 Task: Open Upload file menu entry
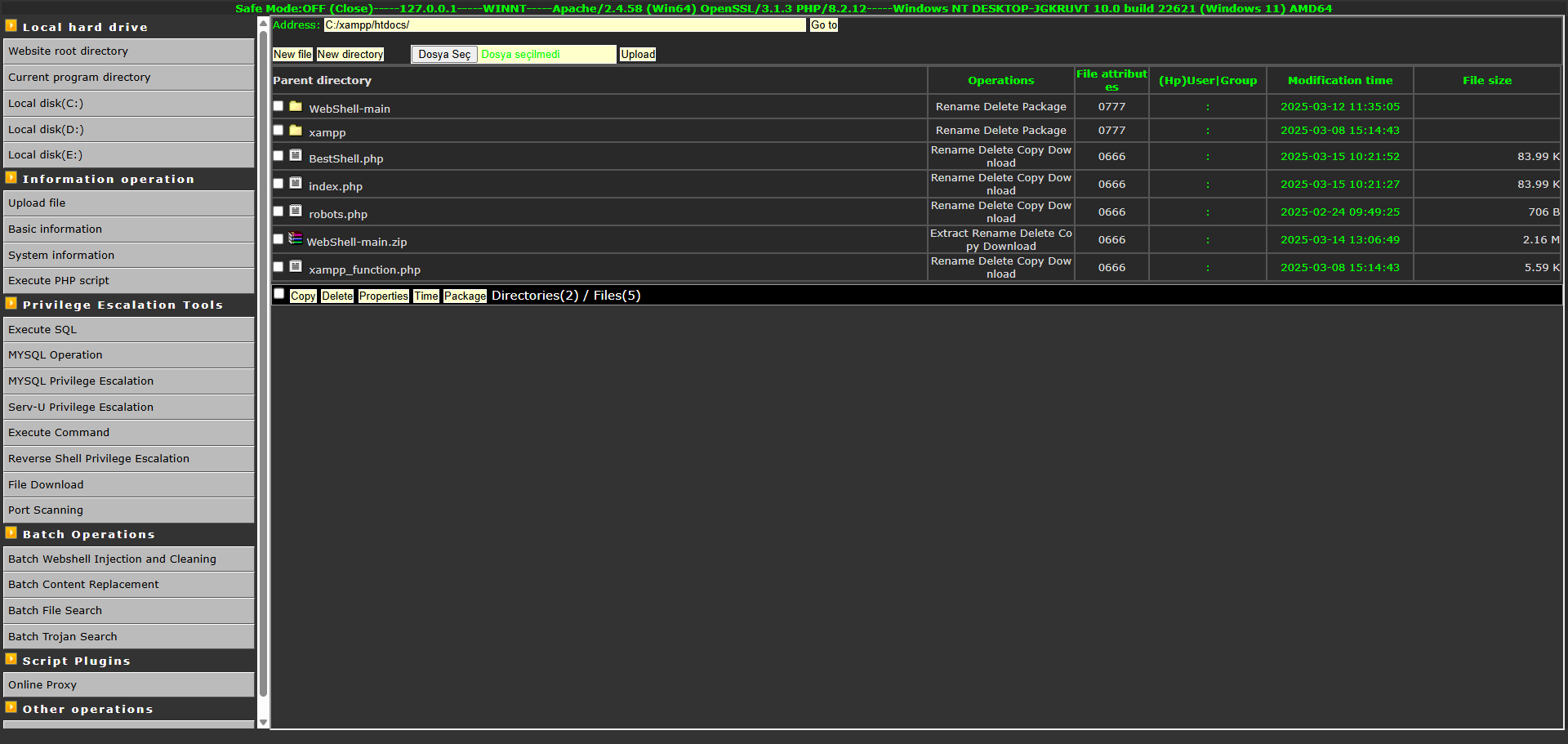click(x=129, y=203)
